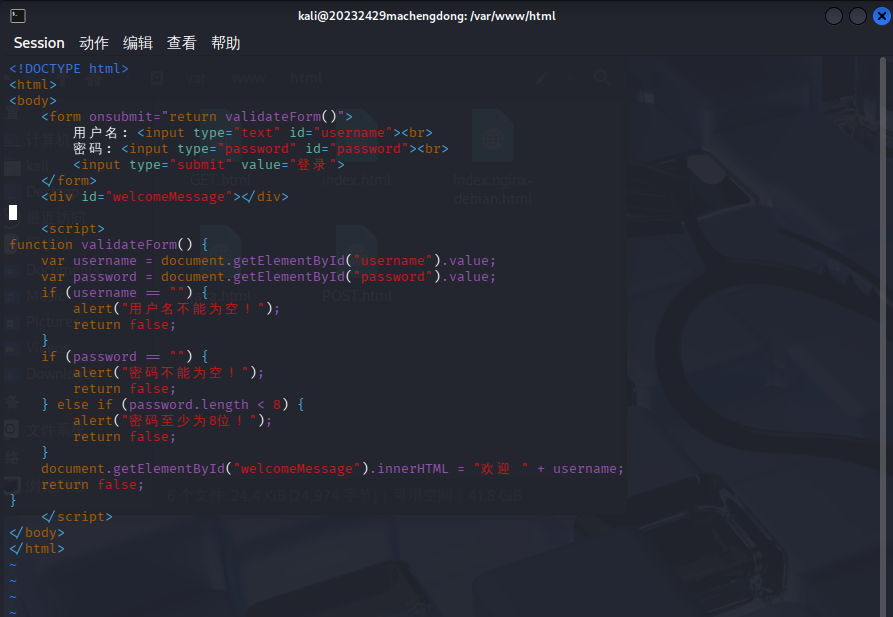Screen dimensions: 893x617
Task: Click the else if password.length < 8 line
Action: [173, 404]
